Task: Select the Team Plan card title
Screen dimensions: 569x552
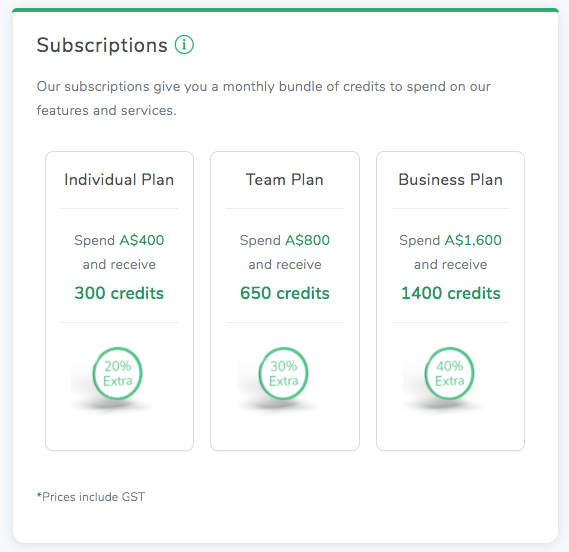Action: tap(284, 180)
